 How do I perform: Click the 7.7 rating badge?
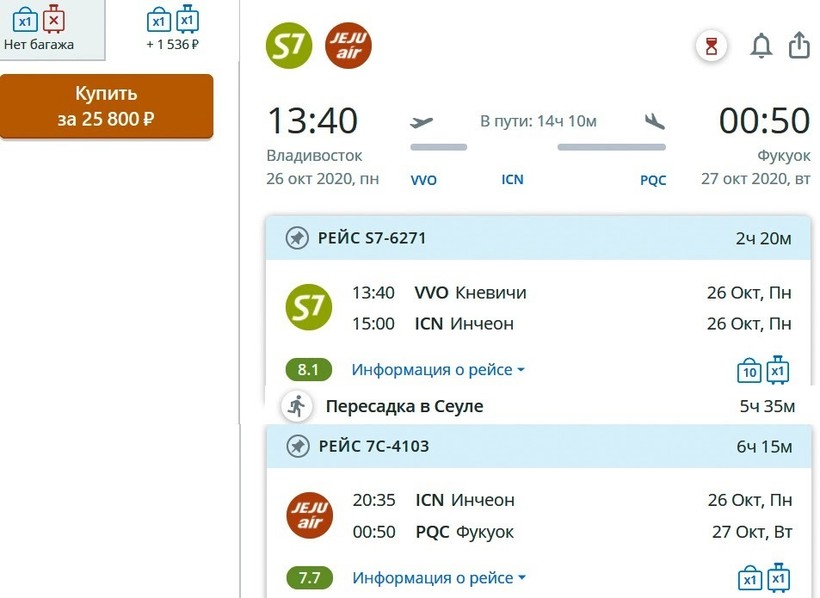point(308,578)
